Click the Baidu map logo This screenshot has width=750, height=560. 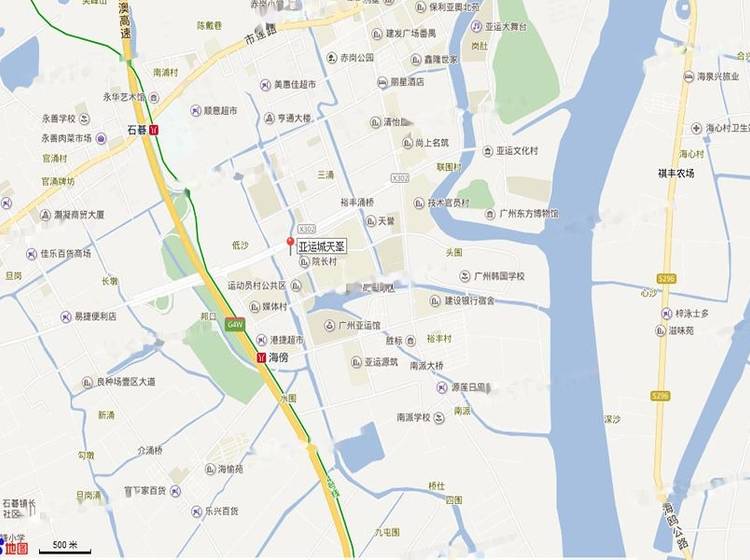point(14,547)
